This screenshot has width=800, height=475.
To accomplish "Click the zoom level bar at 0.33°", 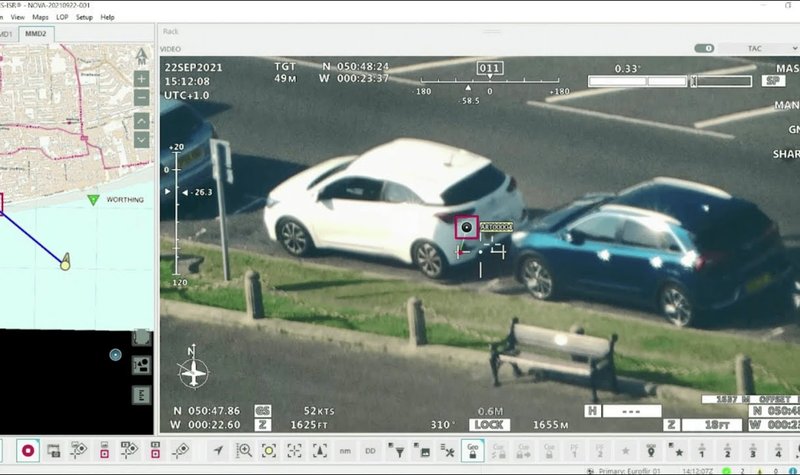I will (670, 81).
